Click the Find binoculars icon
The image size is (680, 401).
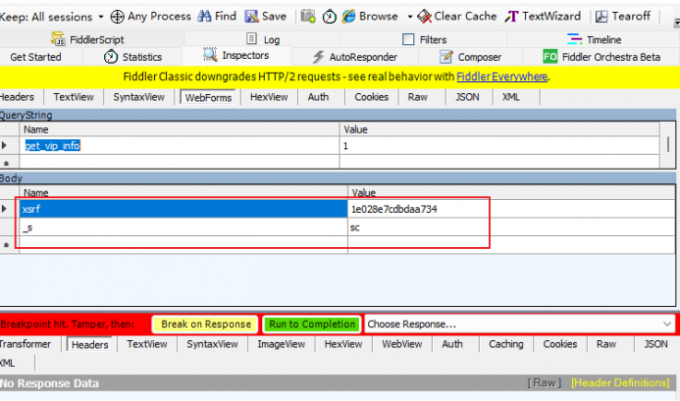(x=205, y=16)
